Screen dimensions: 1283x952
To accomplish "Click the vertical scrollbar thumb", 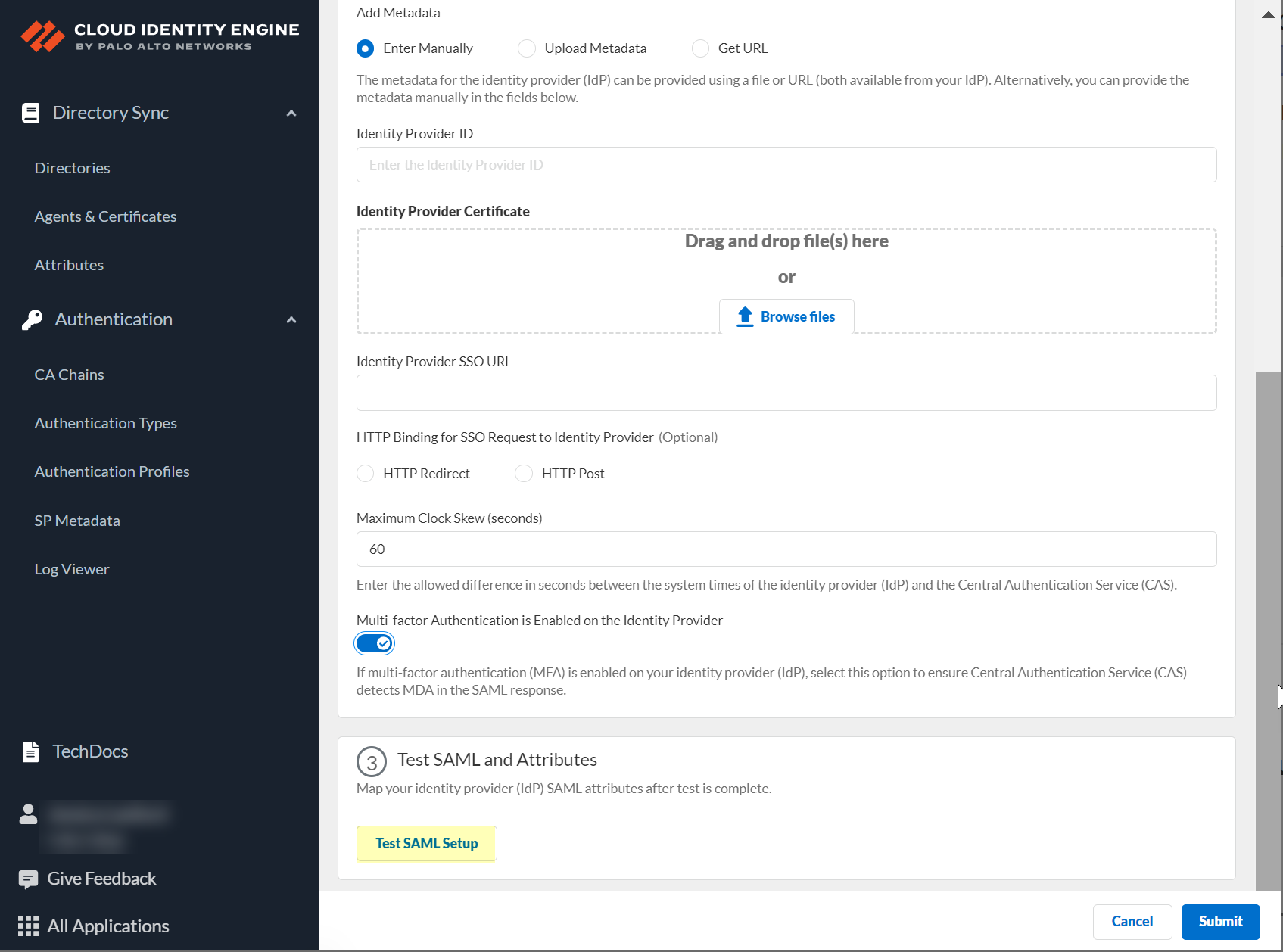I will (1268, 628).
